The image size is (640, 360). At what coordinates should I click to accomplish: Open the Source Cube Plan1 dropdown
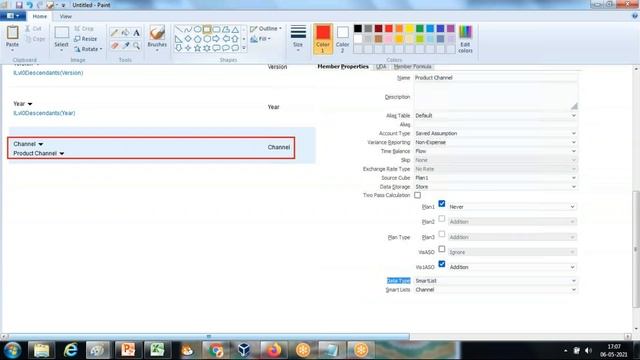(496, 178)
